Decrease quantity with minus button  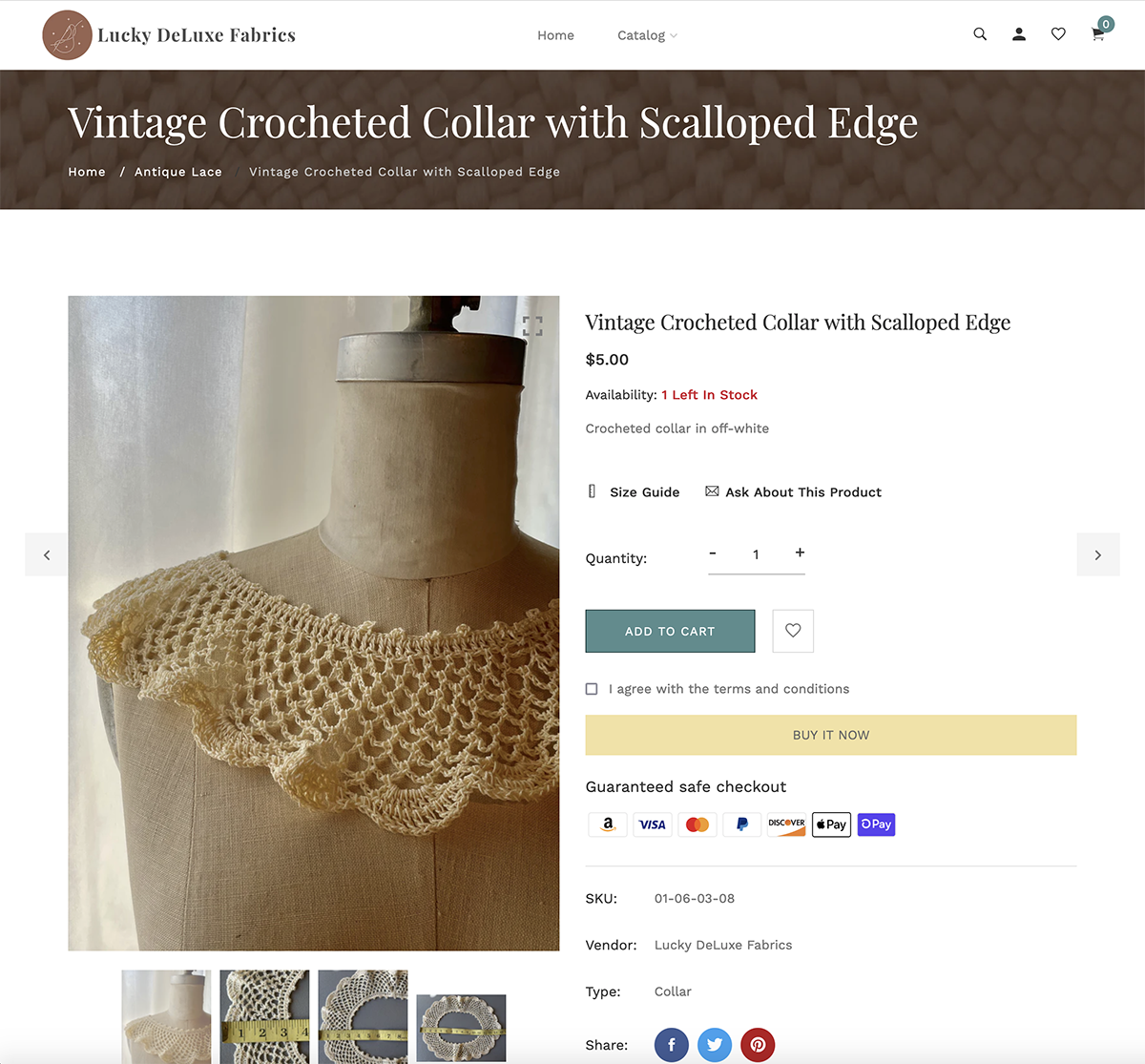click(713, 553)
